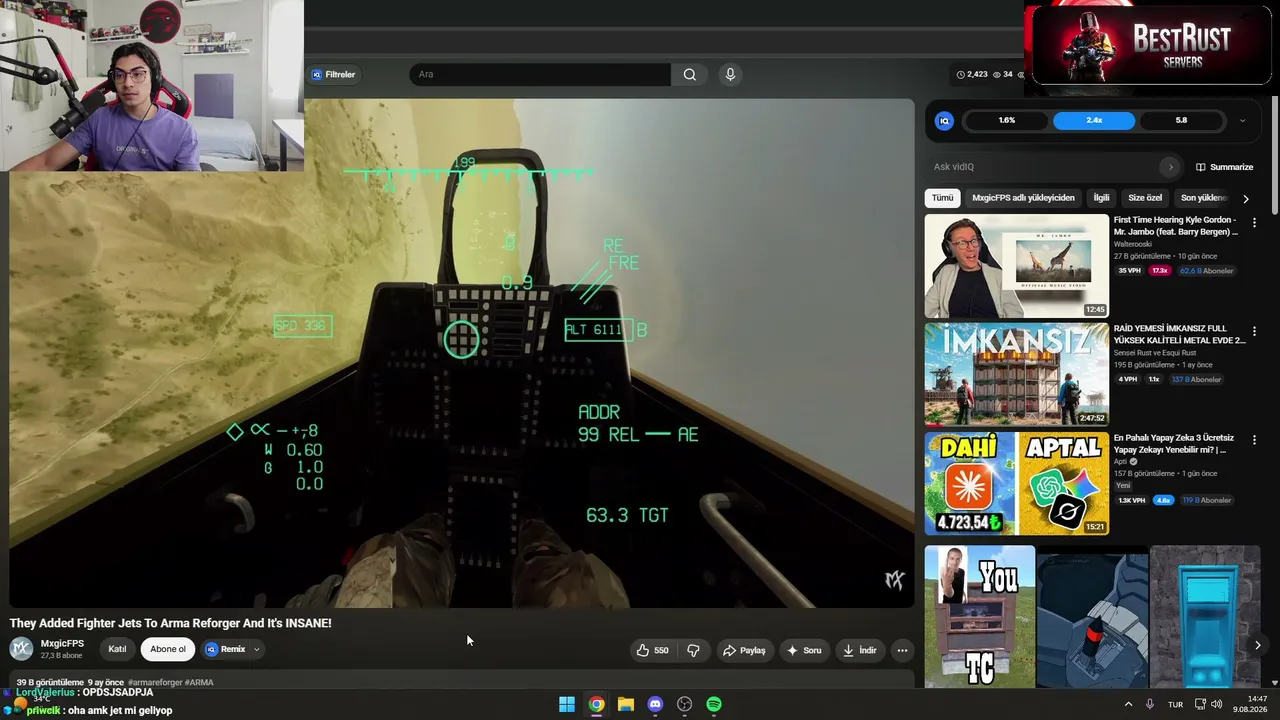Expand the Remix dropdown arrow
This screenshot has width=1280, height=720.
click(x=257, y=649)
